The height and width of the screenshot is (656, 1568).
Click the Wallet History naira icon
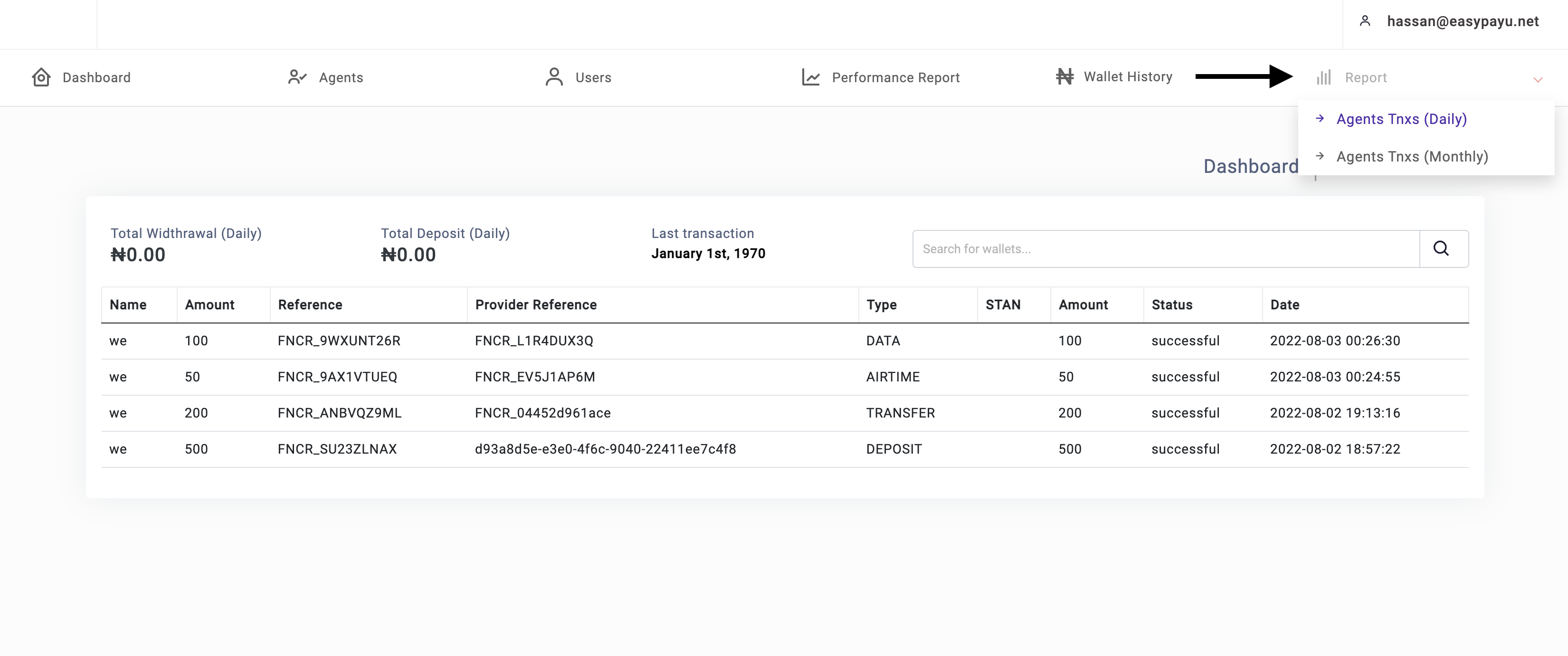1064,76
